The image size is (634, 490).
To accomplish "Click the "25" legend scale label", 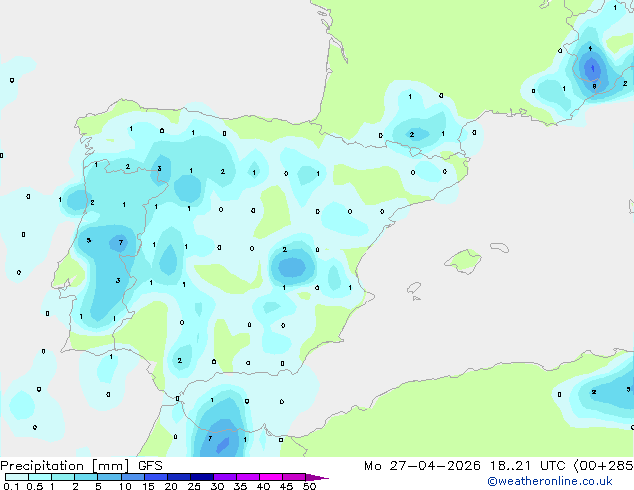I will tap(194, 486).
